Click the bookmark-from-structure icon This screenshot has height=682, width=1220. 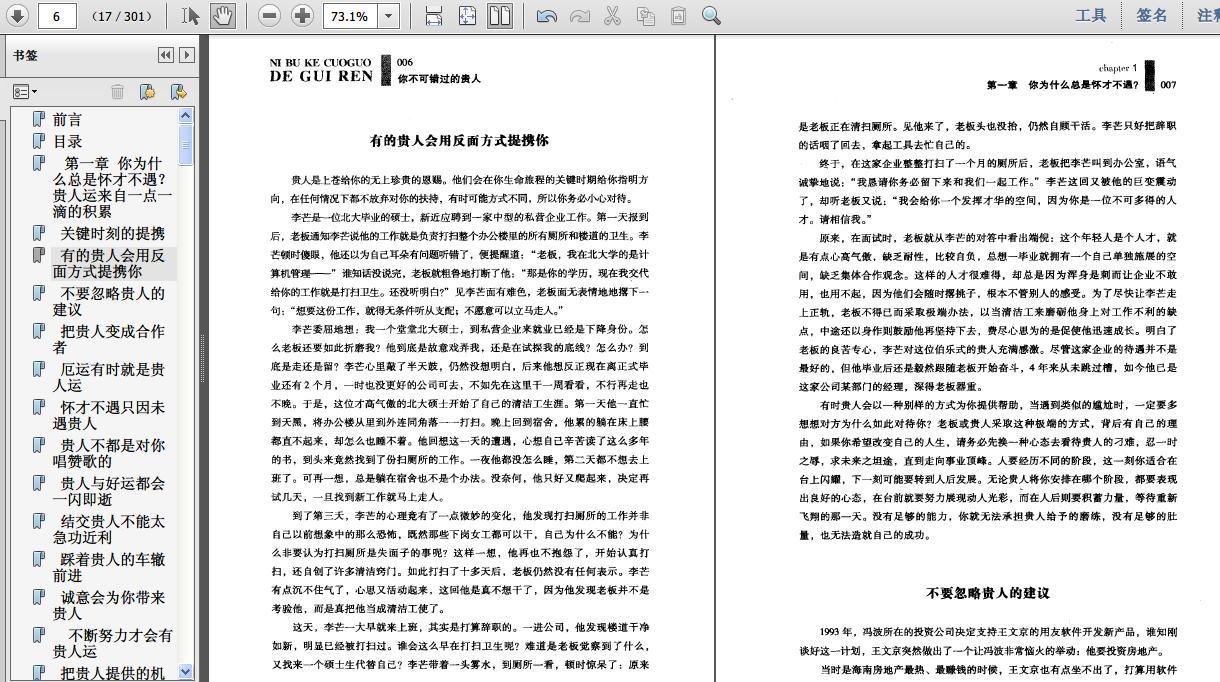tap(178, 92)
